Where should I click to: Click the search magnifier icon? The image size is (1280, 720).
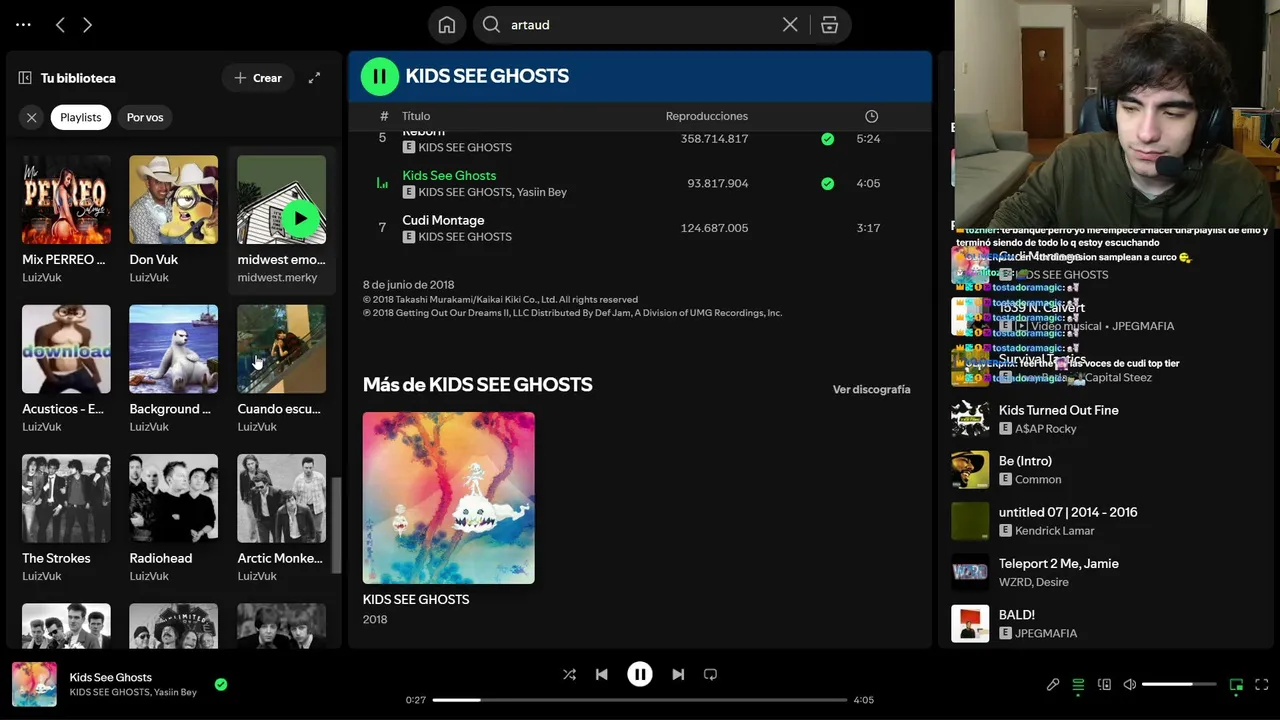click(491, 25)
